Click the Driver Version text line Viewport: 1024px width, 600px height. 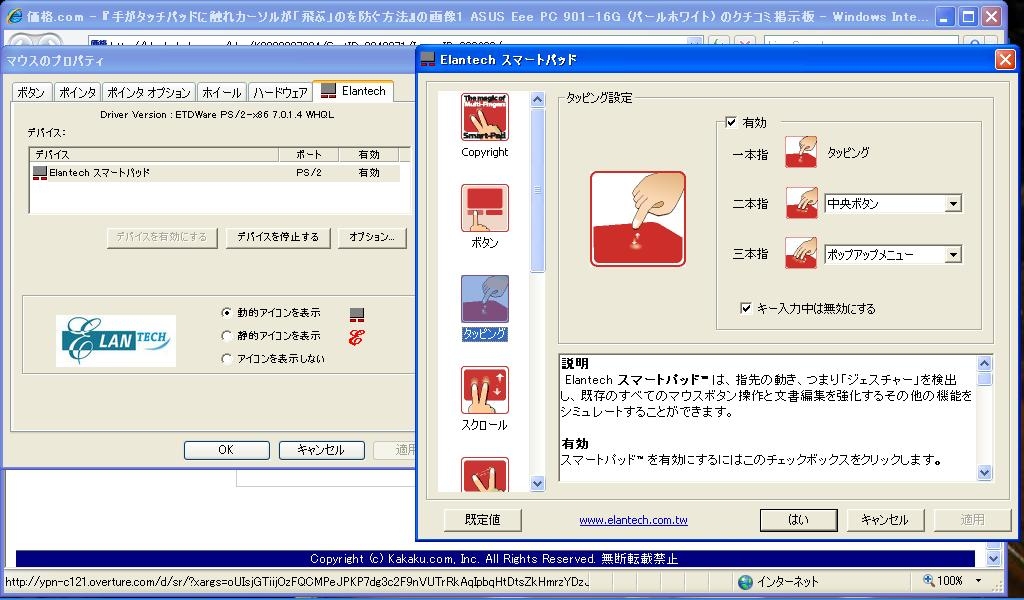[217, 114]
